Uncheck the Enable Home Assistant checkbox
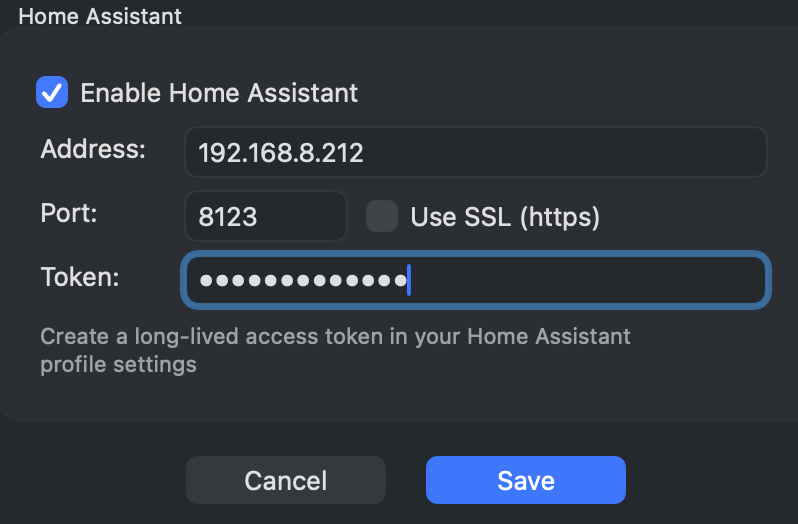 click(51, 93)
